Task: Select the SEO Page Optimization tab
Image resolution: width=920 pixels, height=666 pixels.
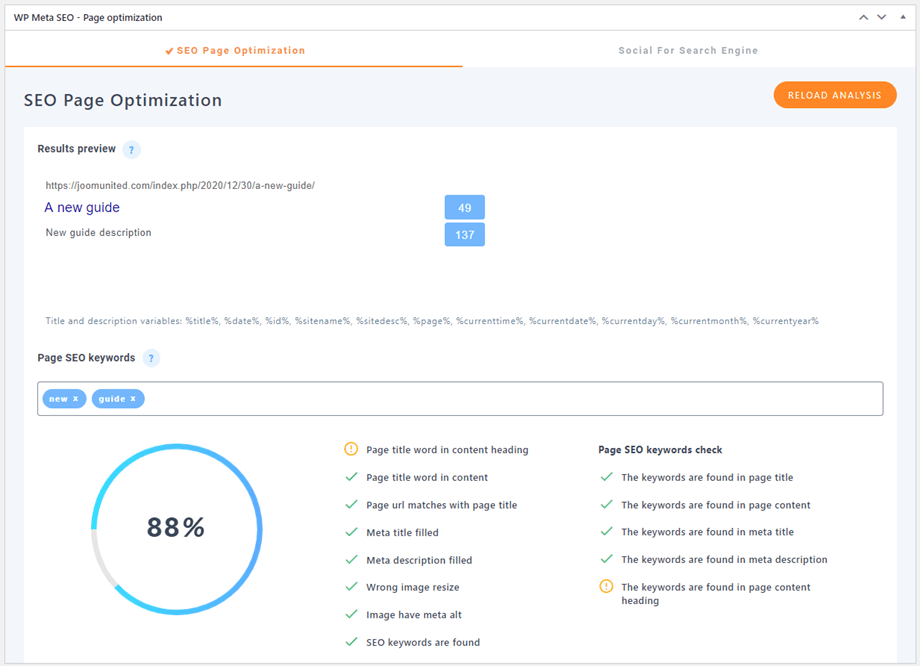Action: (x=235, y=50)
